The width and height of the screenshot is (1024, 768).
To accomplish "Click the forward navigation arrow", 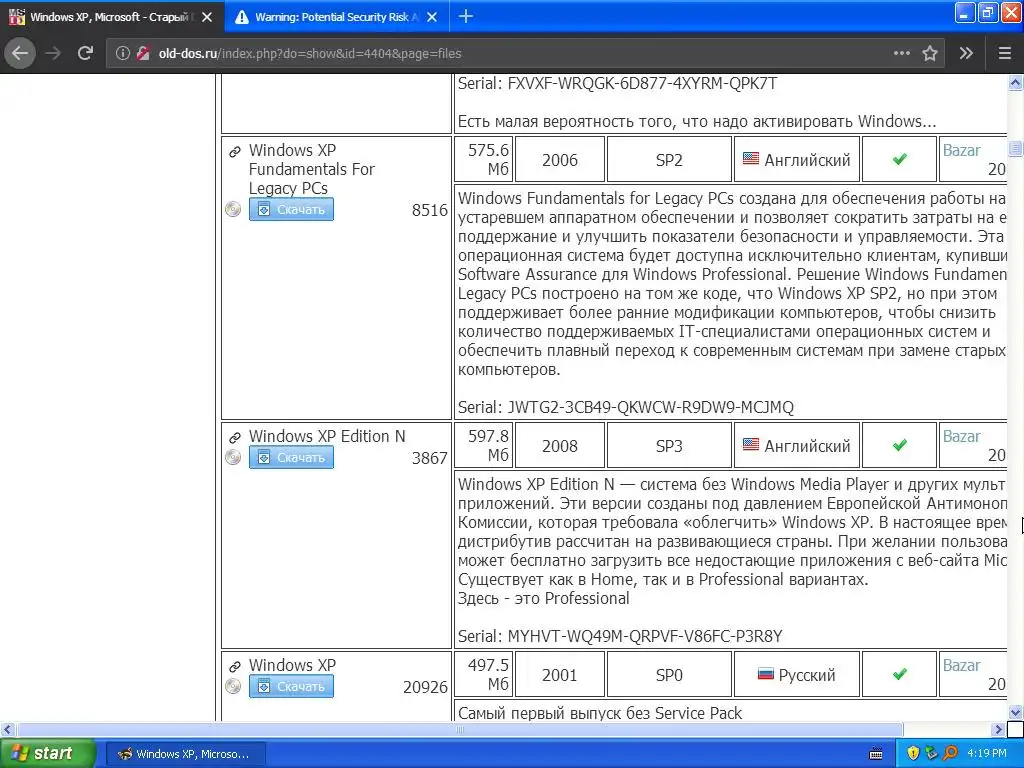I will [53, 53].
